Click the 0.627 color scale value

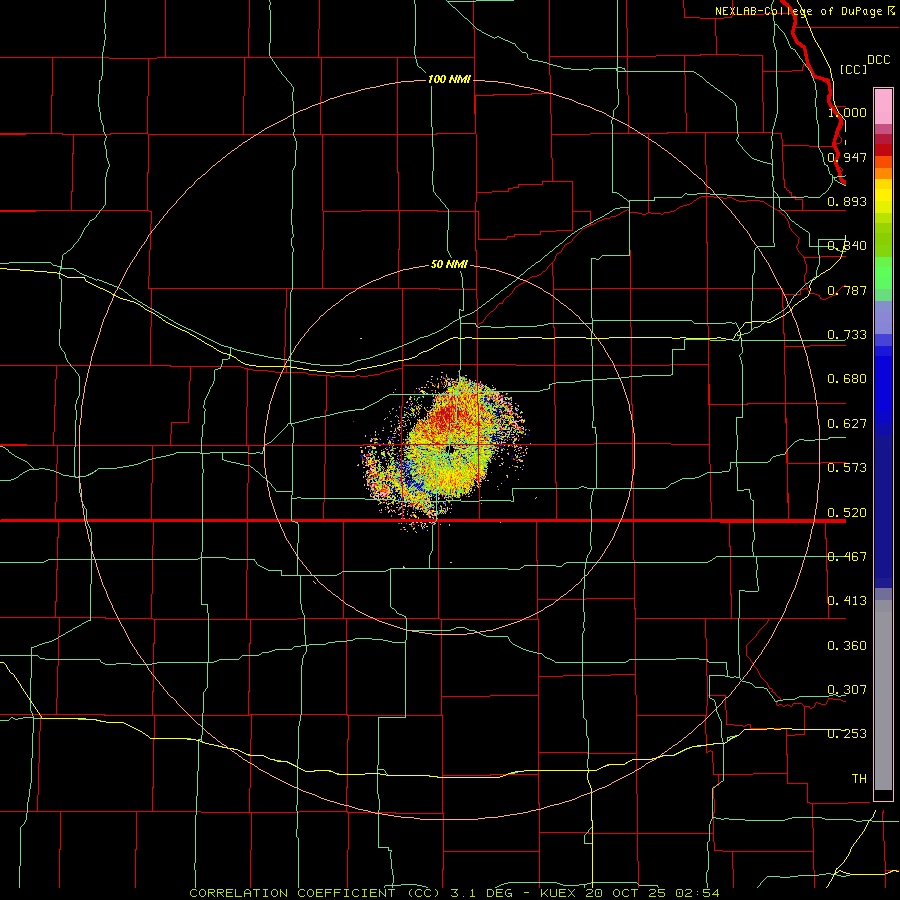(847, 424)
